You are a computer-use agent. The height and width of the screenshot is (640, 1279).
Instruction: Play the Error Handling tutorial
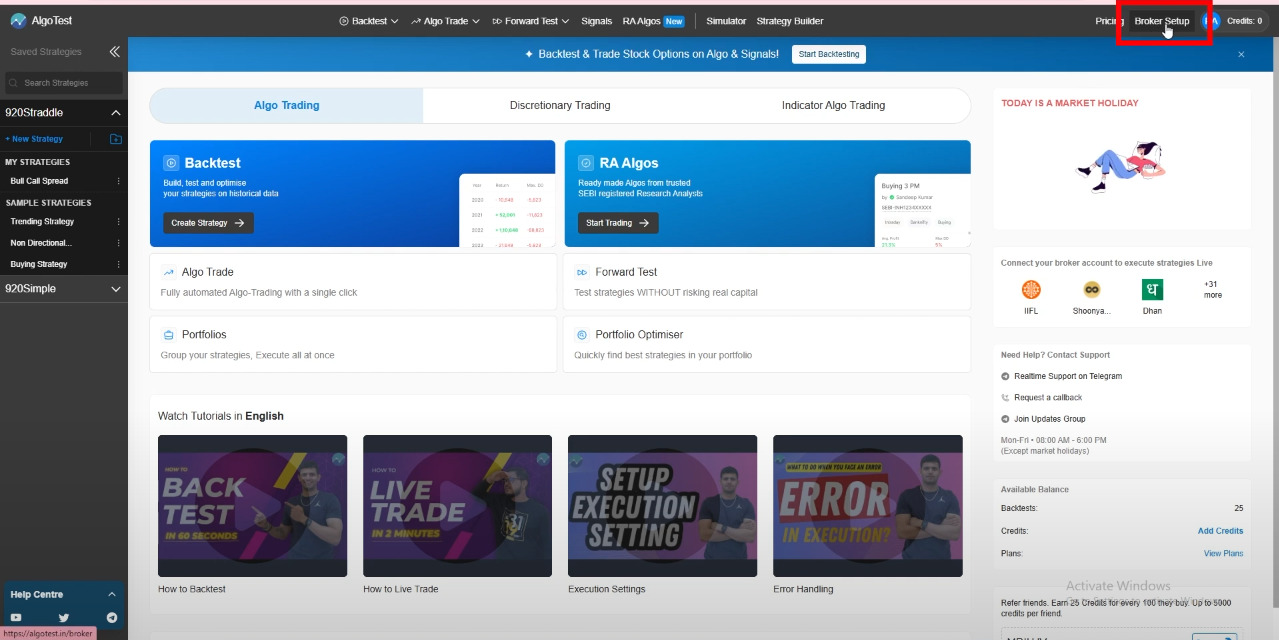pos(868,506)
